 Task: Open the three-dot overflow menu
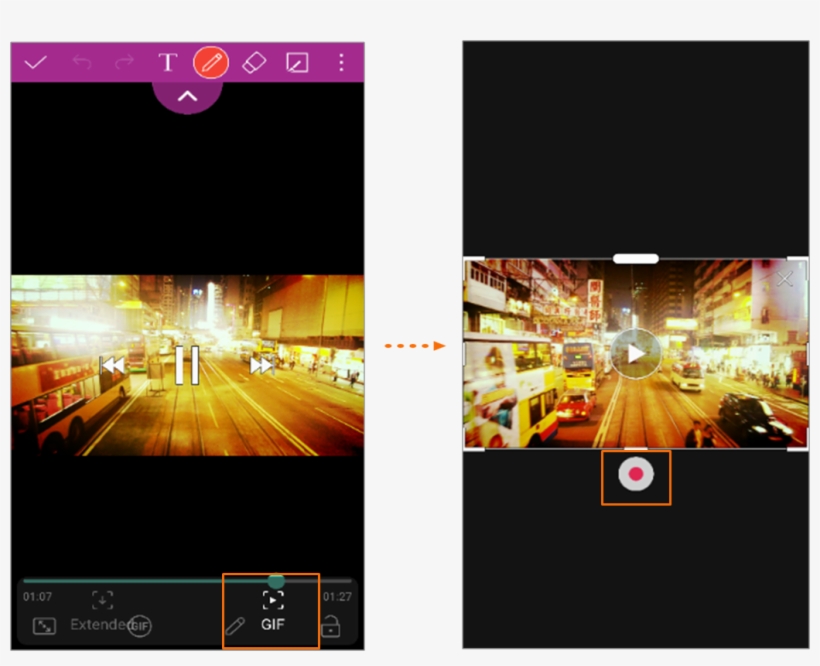pos(341,62)
